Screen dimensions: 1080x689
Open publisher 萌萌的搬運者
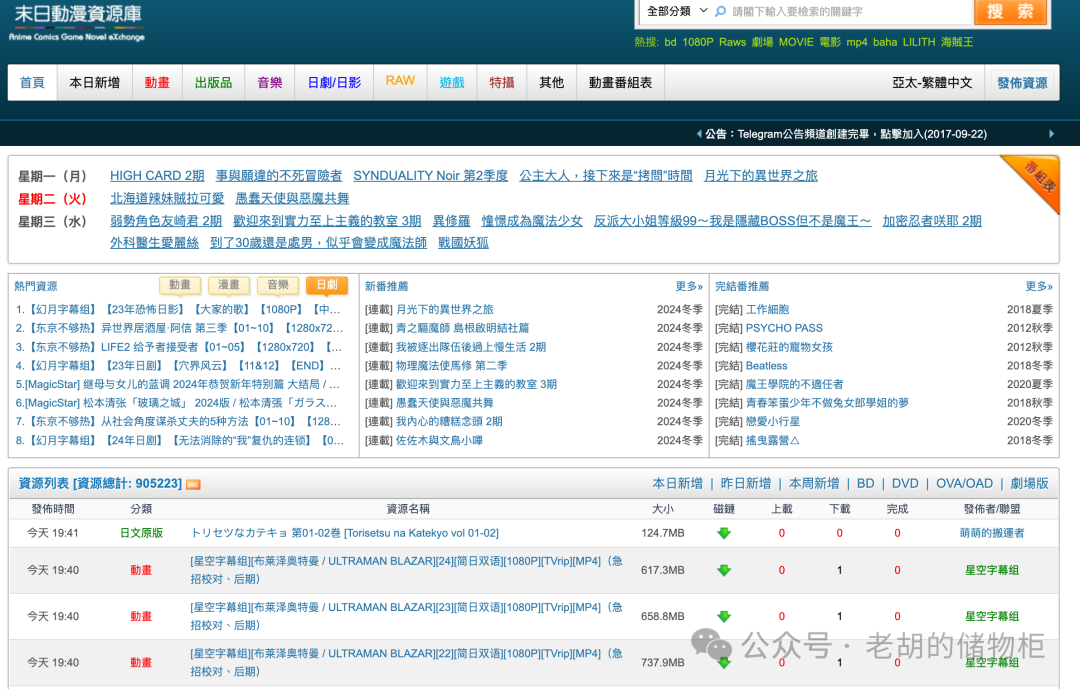pos(992,533)
